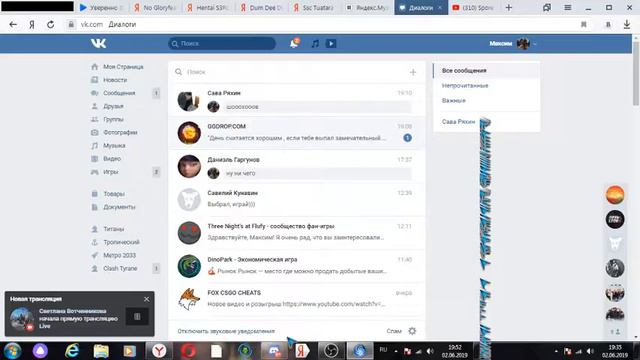Click the VK logo in header

coord(98,43)
